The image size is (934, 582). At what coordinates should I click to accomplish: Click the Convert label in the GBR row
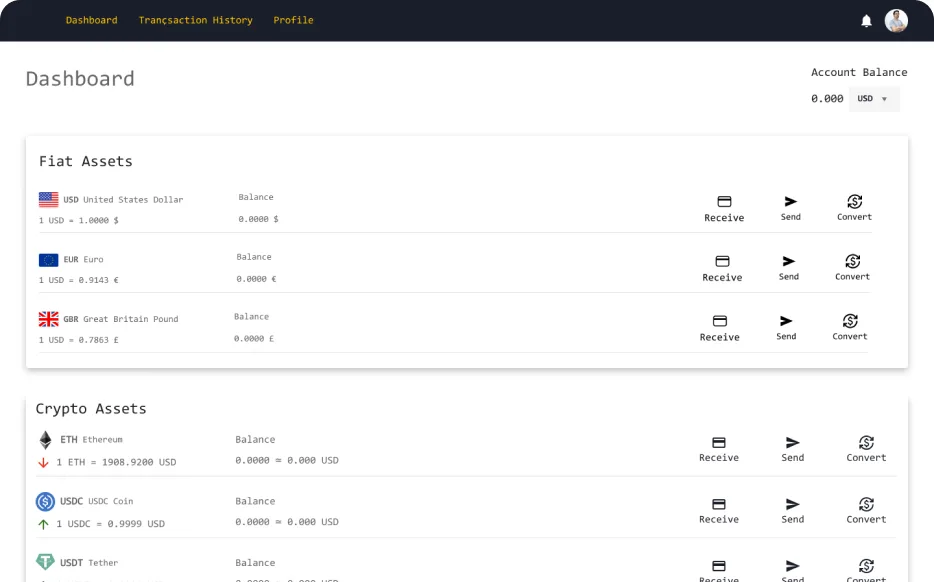click(850, 337)
